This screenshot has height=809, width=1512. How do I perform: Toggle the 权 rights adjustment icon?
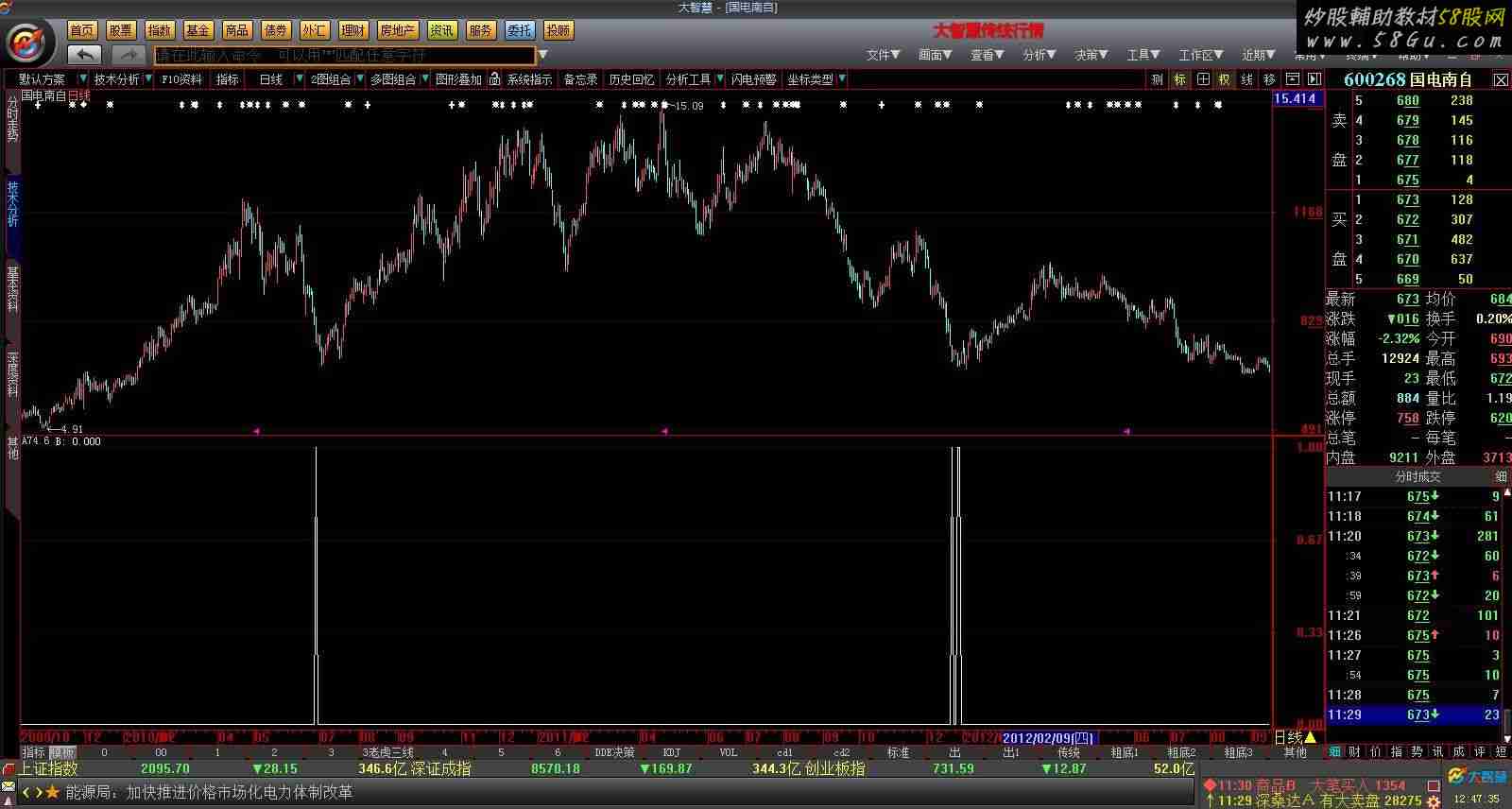point(1224,79)
